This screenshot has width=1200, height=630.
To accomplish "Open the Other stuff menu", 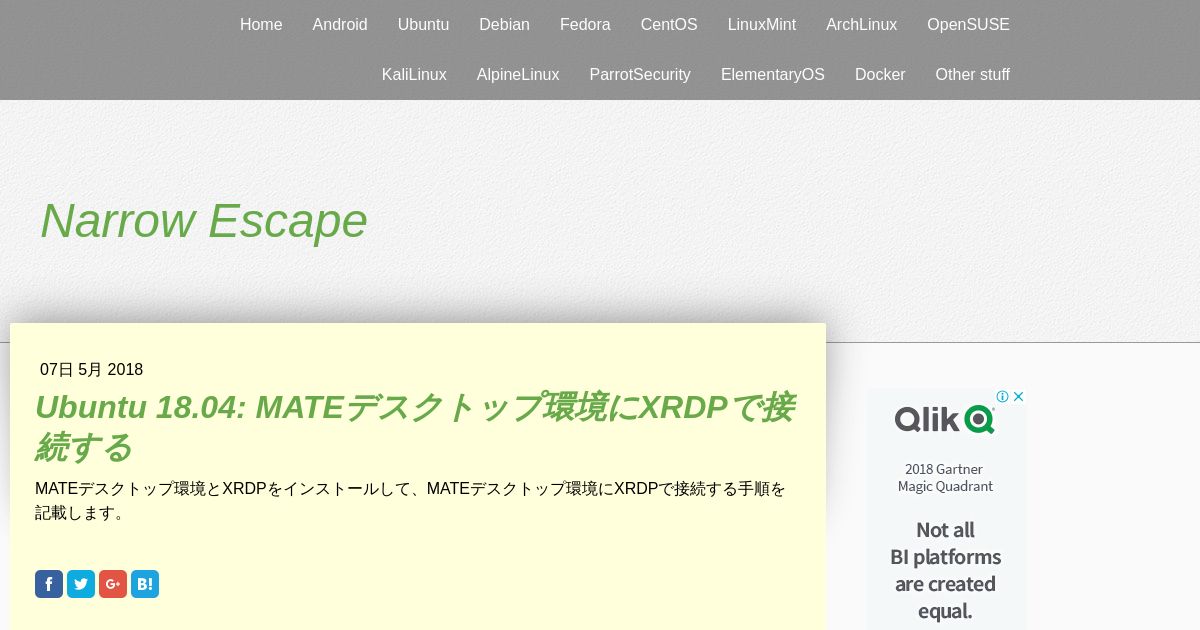I will 972,75.
